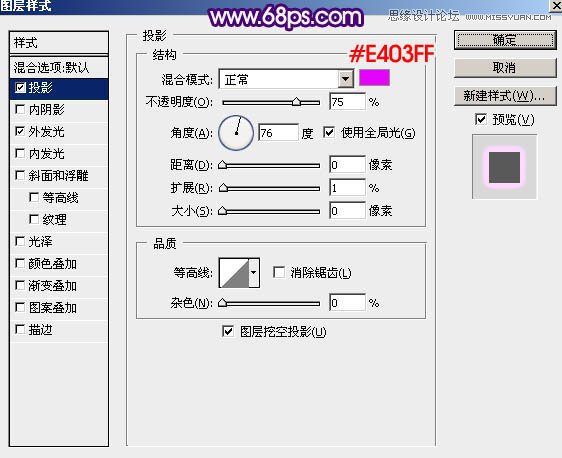This screenshot has width=562, height=458.
Task: Select the 外发光 row label
Action: coord(47,132)
